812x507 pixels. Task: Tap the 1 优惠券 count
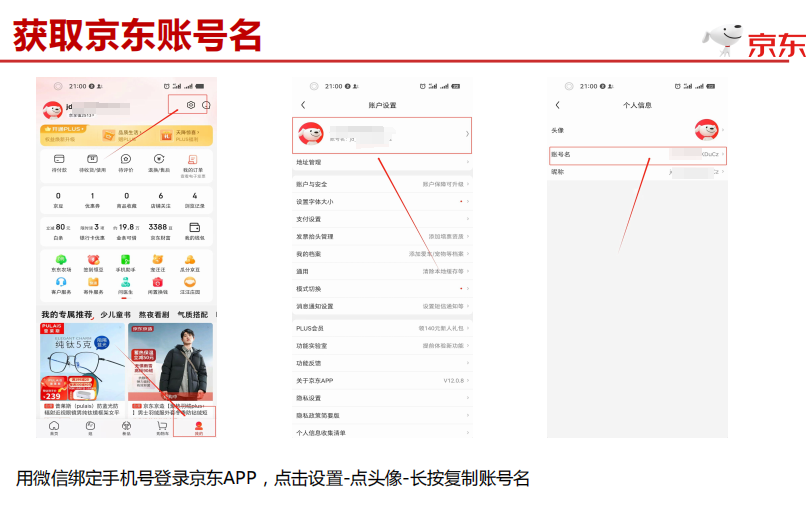click(93, 200)
